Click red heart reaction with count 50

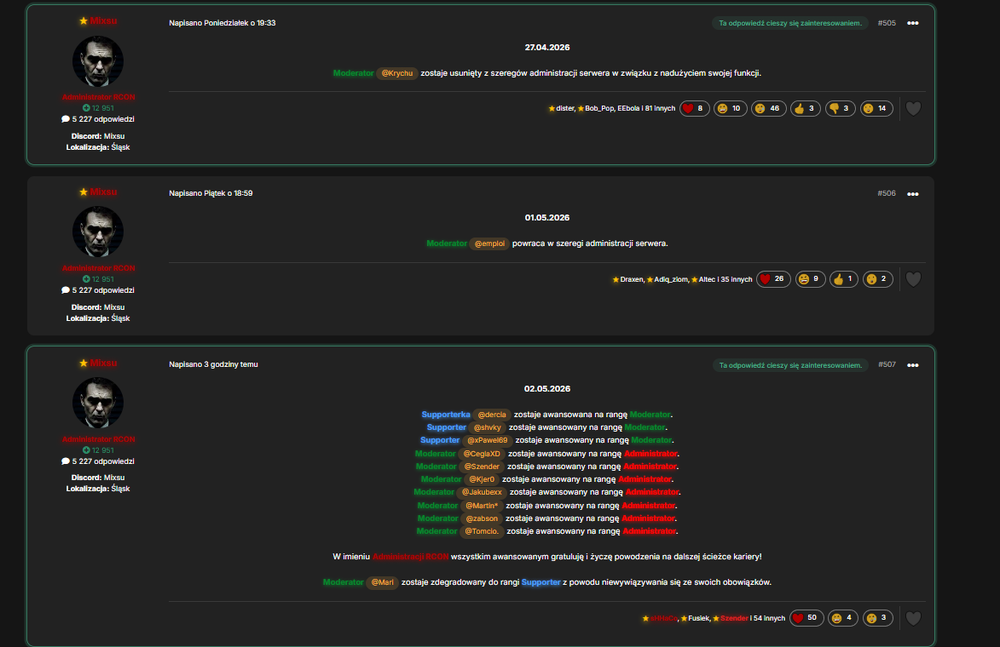pyautogui.click(x=807, y=618)
